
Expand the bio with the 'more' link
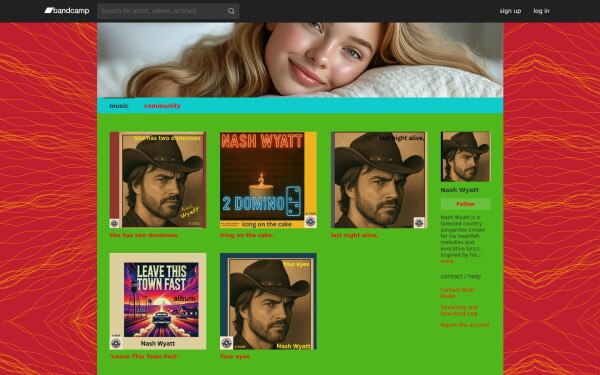click(x=447, y=261)
